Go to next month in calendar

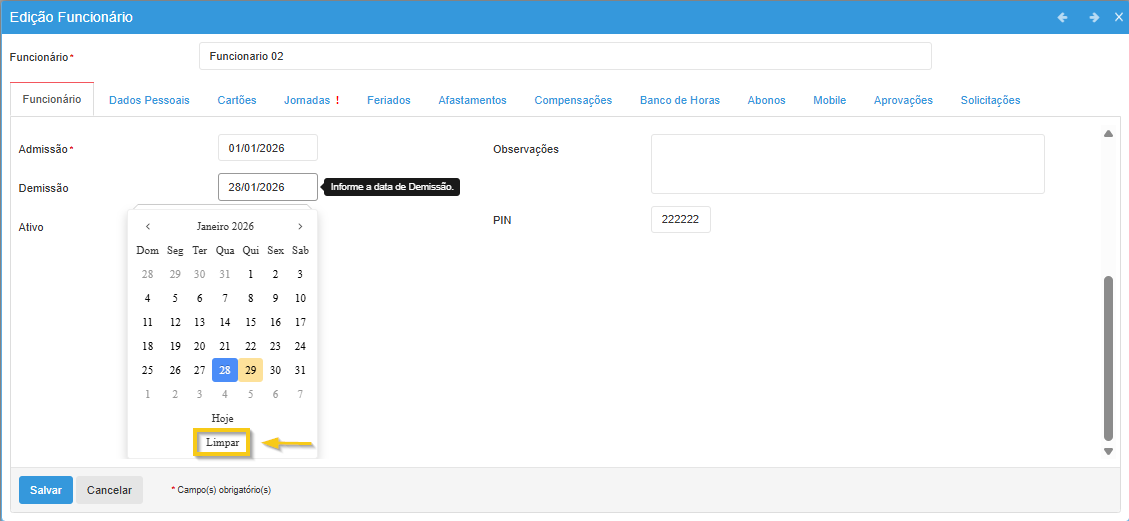tap(300, 226)
